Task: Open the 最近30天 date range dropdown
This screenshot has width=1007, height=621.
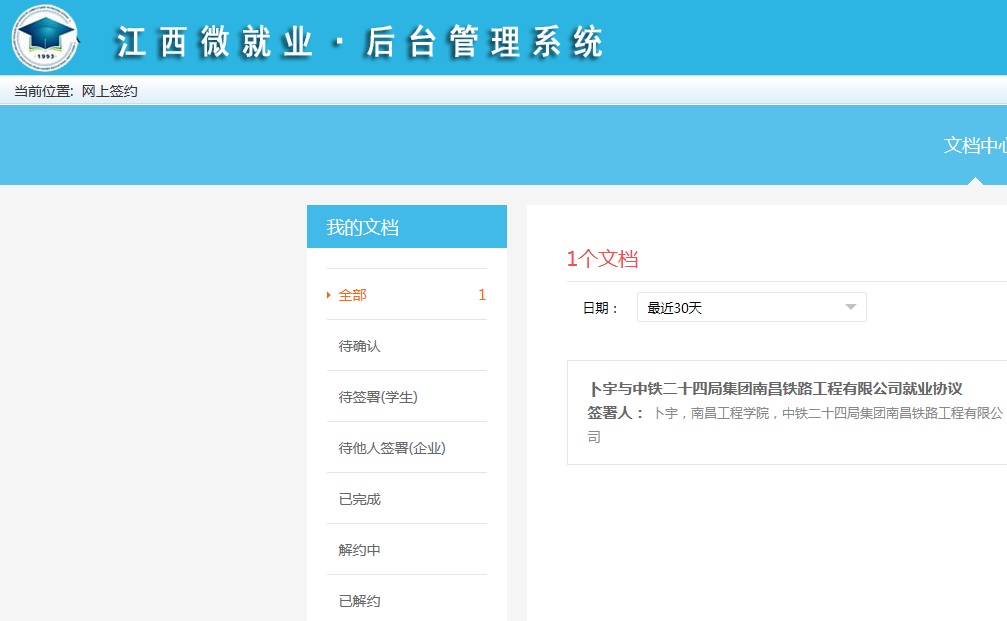Action: point(750,307)
